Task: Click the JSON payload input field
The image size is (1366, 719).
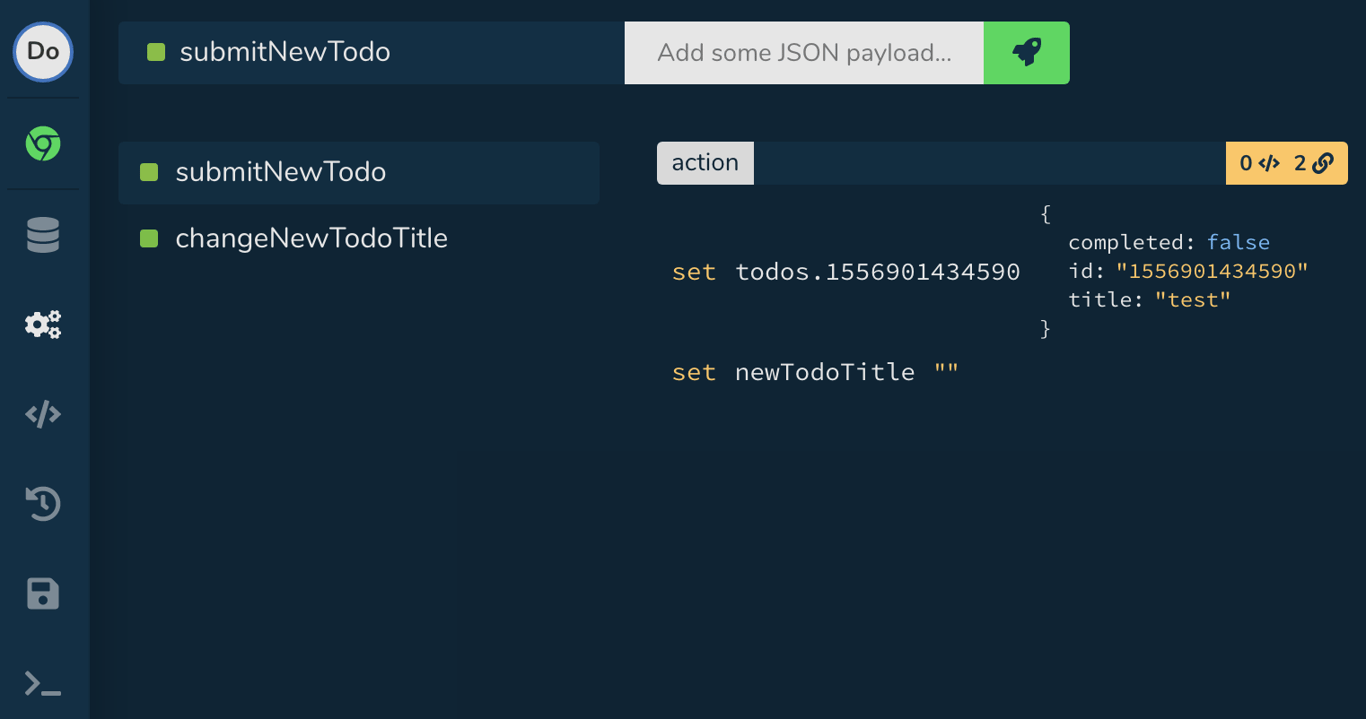Action: (x=804, y=52)
